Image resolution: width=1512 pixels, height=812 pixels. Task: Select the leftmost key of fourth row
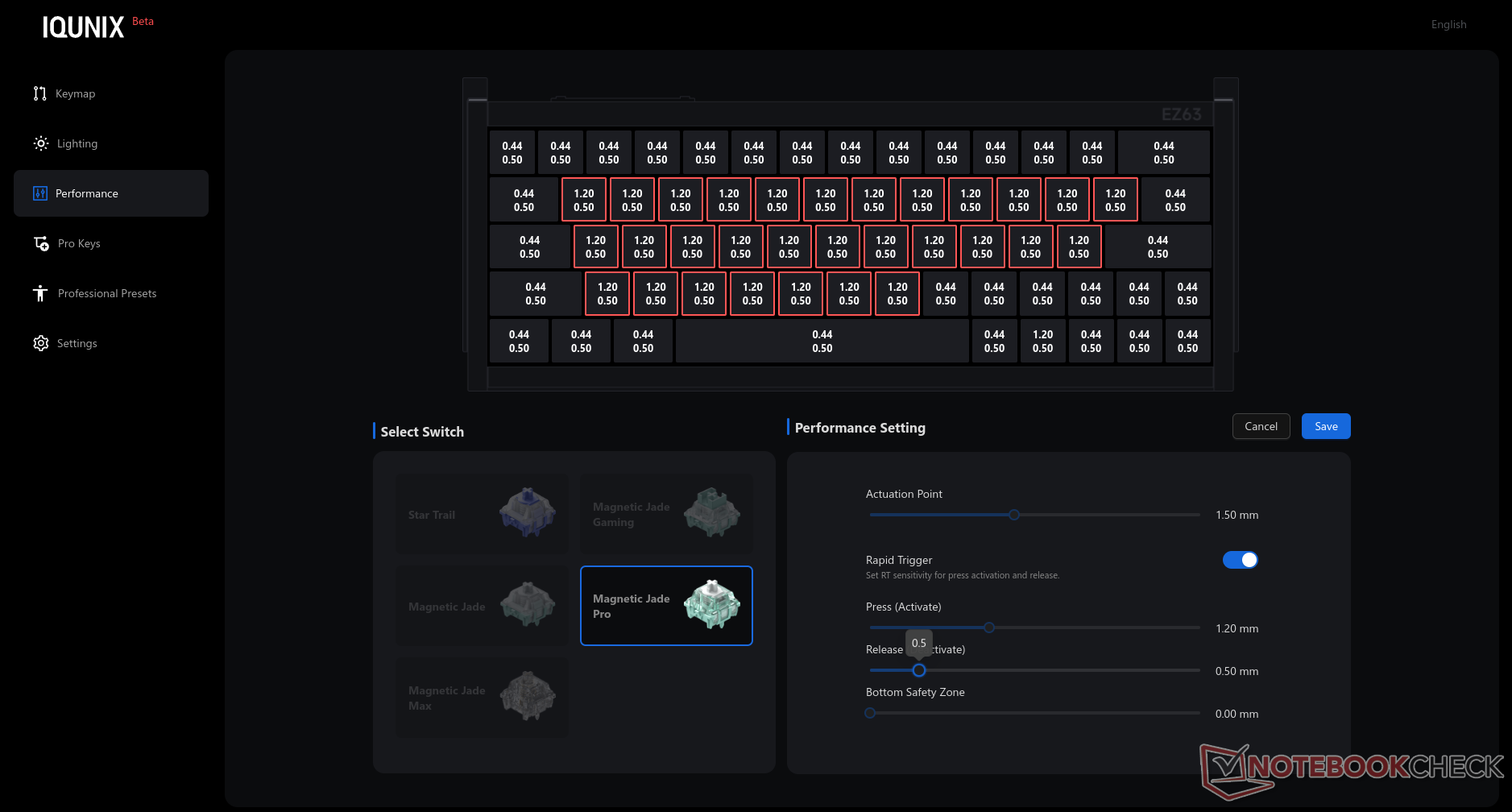pyautogui.click(x=536, y=293)
